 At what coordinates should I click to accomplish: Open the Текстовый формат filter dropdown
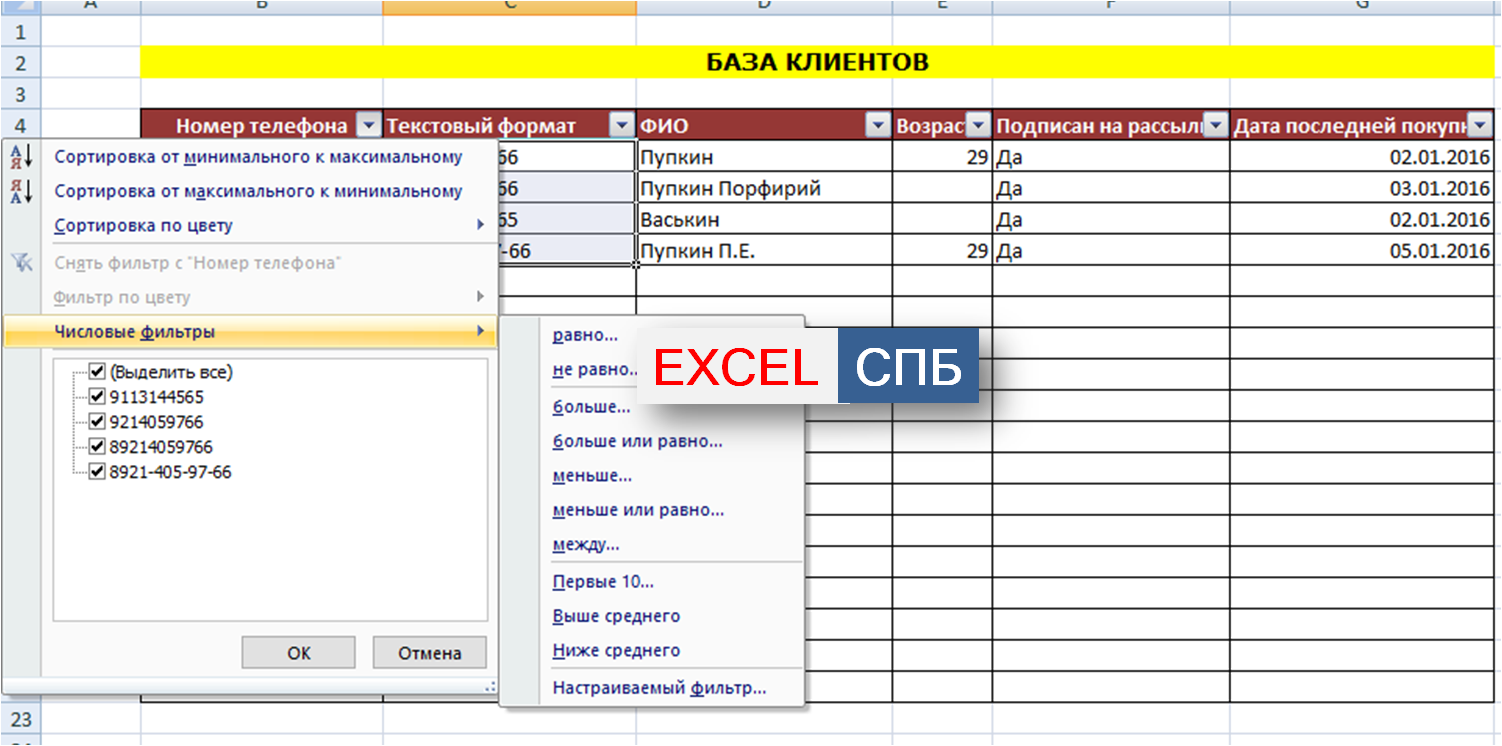pyautogui.click(x=622, y=126)
